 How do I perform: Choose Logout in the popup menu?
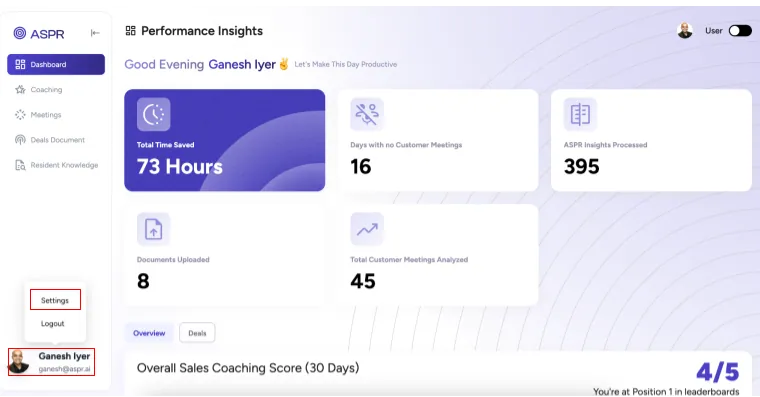[x=53, y=323]
